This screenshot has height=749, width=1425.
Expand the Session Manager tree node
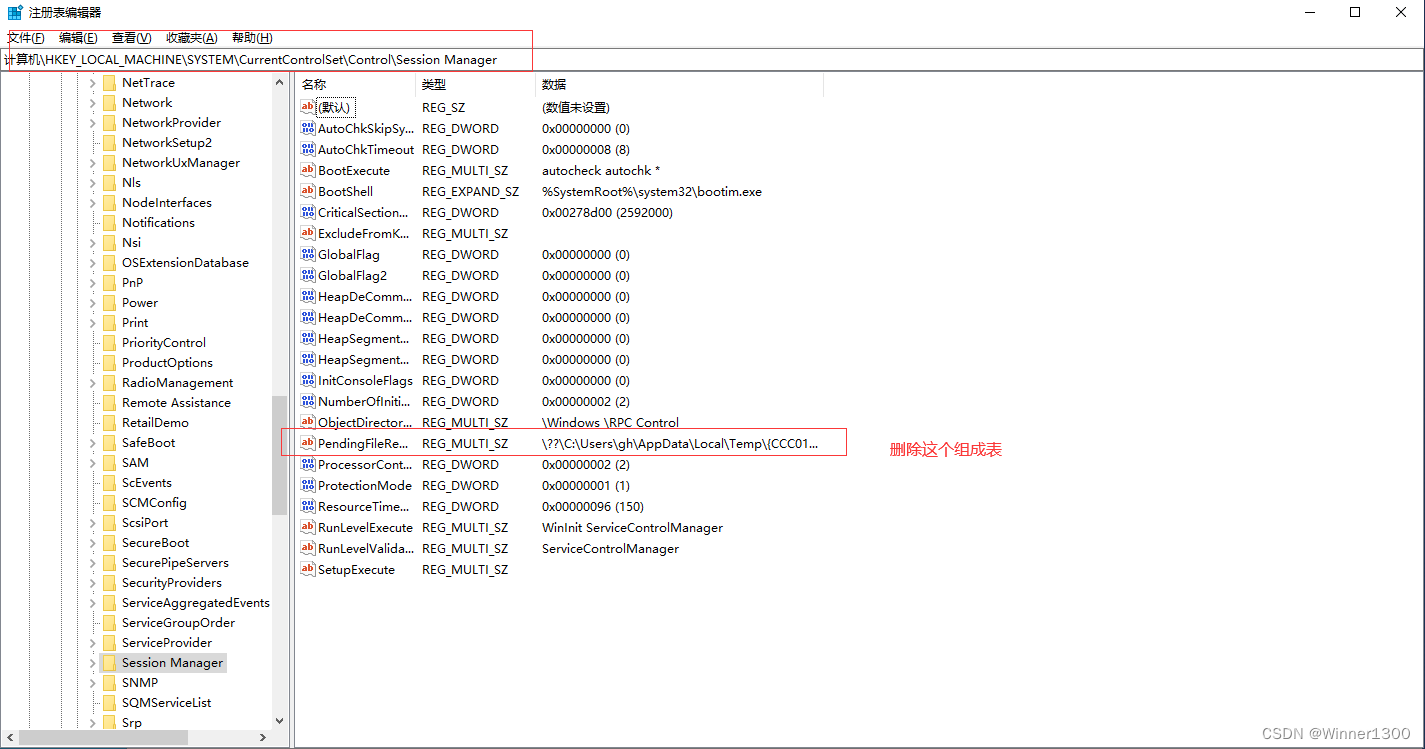(93, 663)
